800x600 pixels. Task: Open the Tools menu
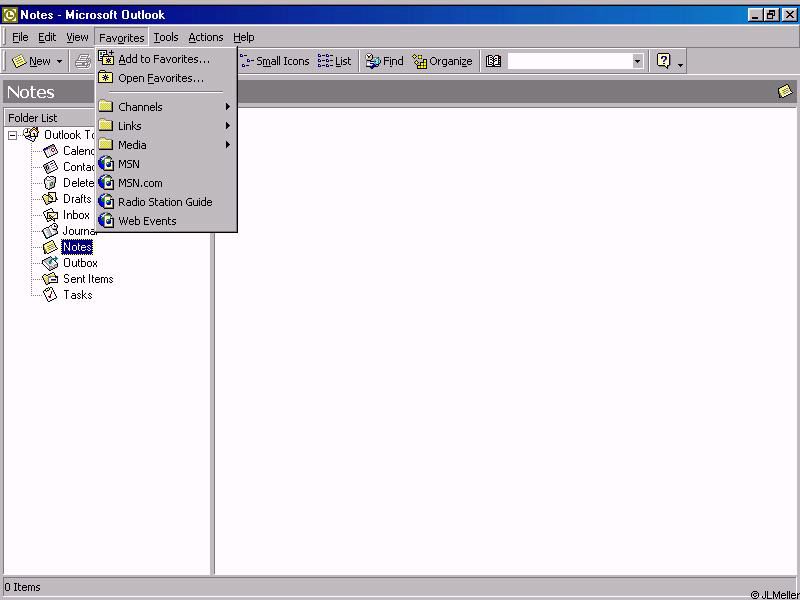tap(166, 37)
